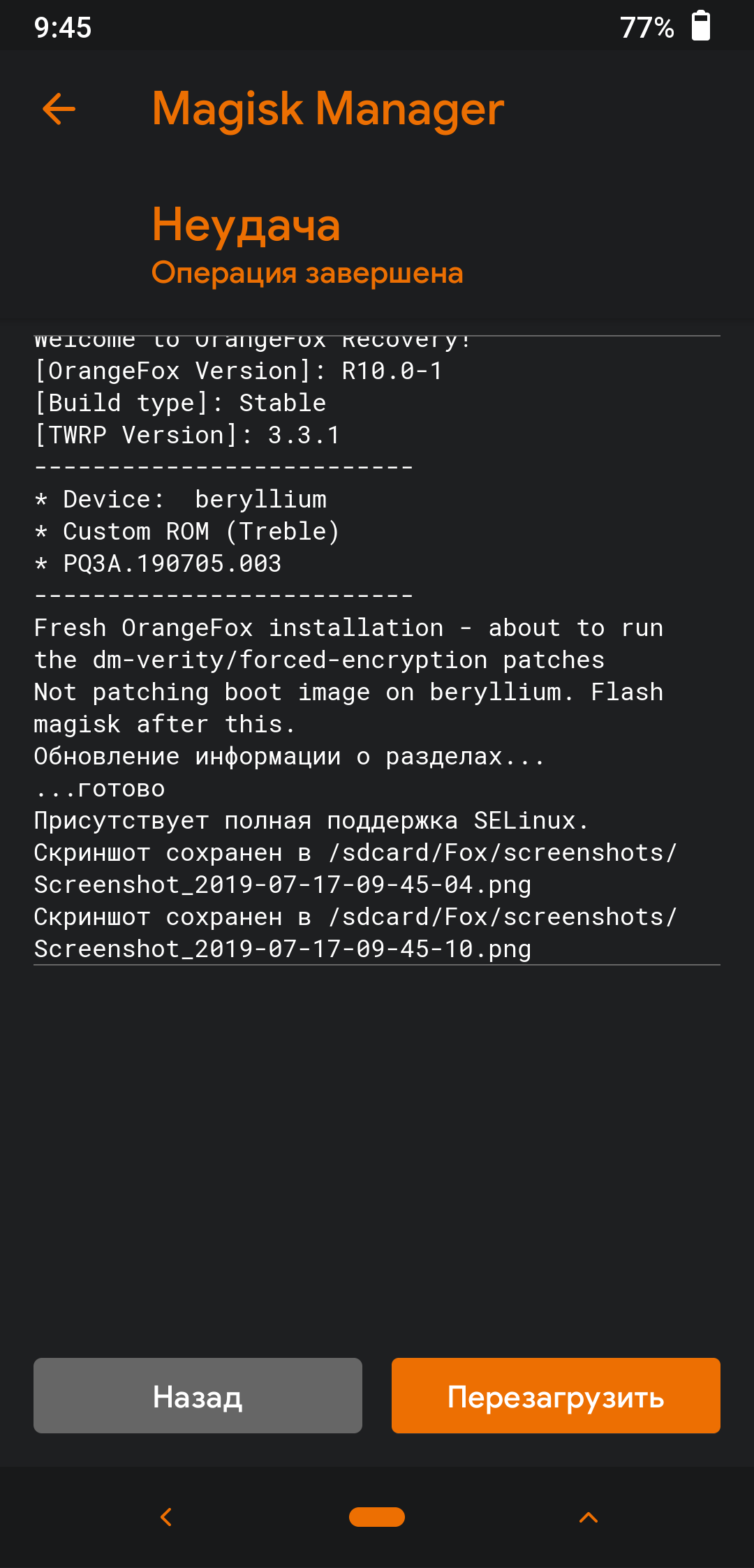Viewport: 754px width, 1568px height.
Task: Click the Назад button
Action: click(198, 1396)
